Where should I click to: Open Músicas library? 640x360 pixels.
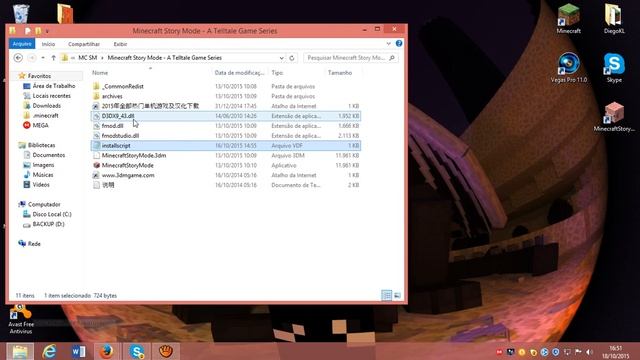tap(42, 175)
